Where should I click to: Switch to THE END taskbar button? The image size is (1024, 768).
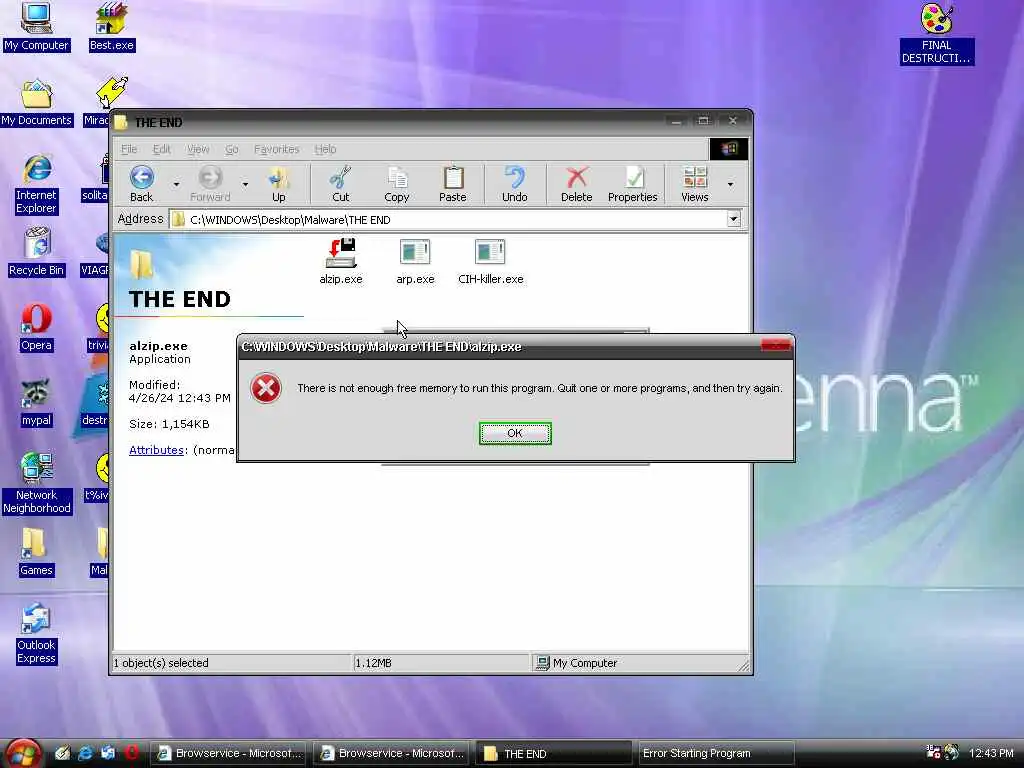pyautogui.click(x=553, y=753)
